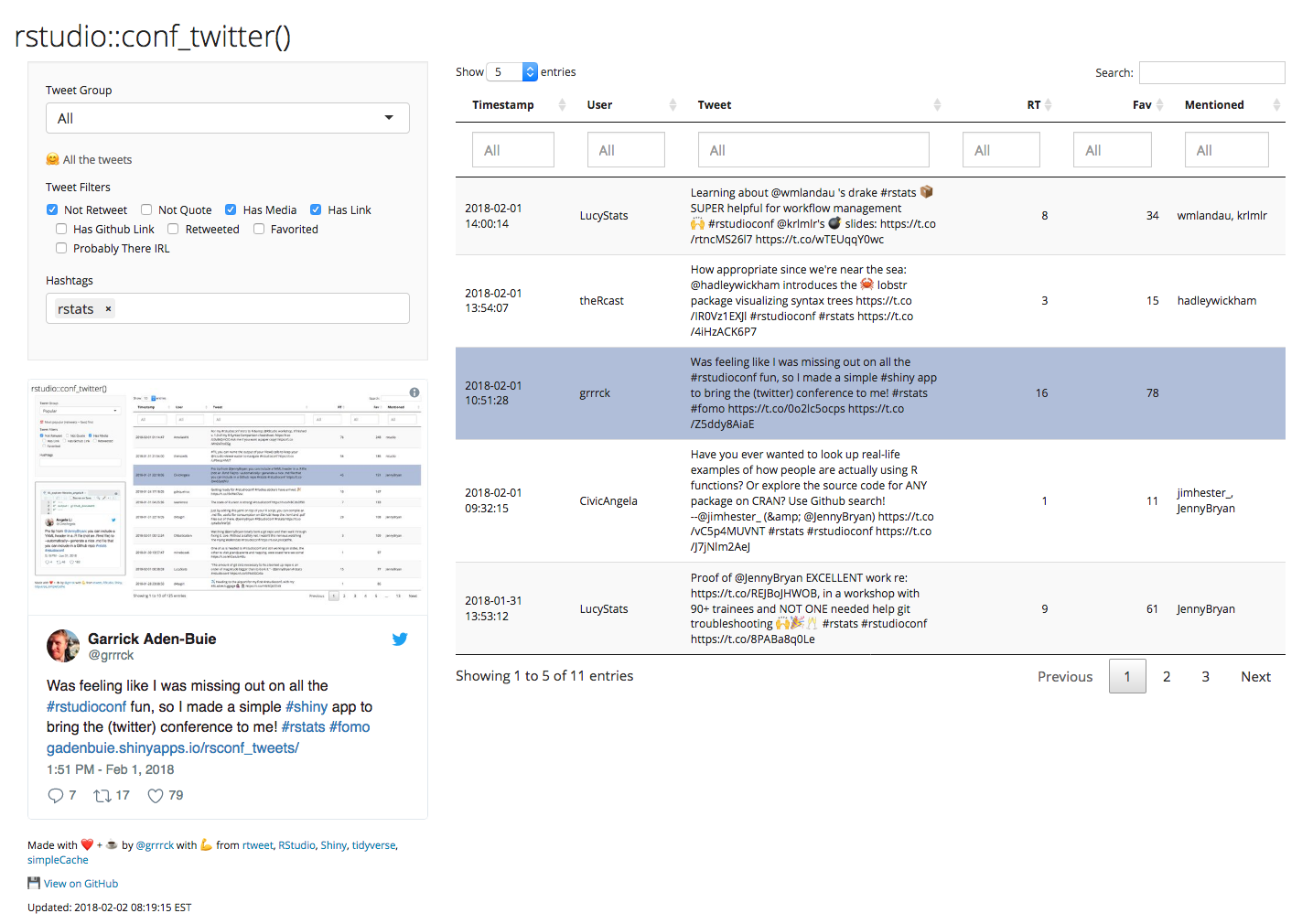Click the Mentioned column filter box

(x=1227, y=150)
